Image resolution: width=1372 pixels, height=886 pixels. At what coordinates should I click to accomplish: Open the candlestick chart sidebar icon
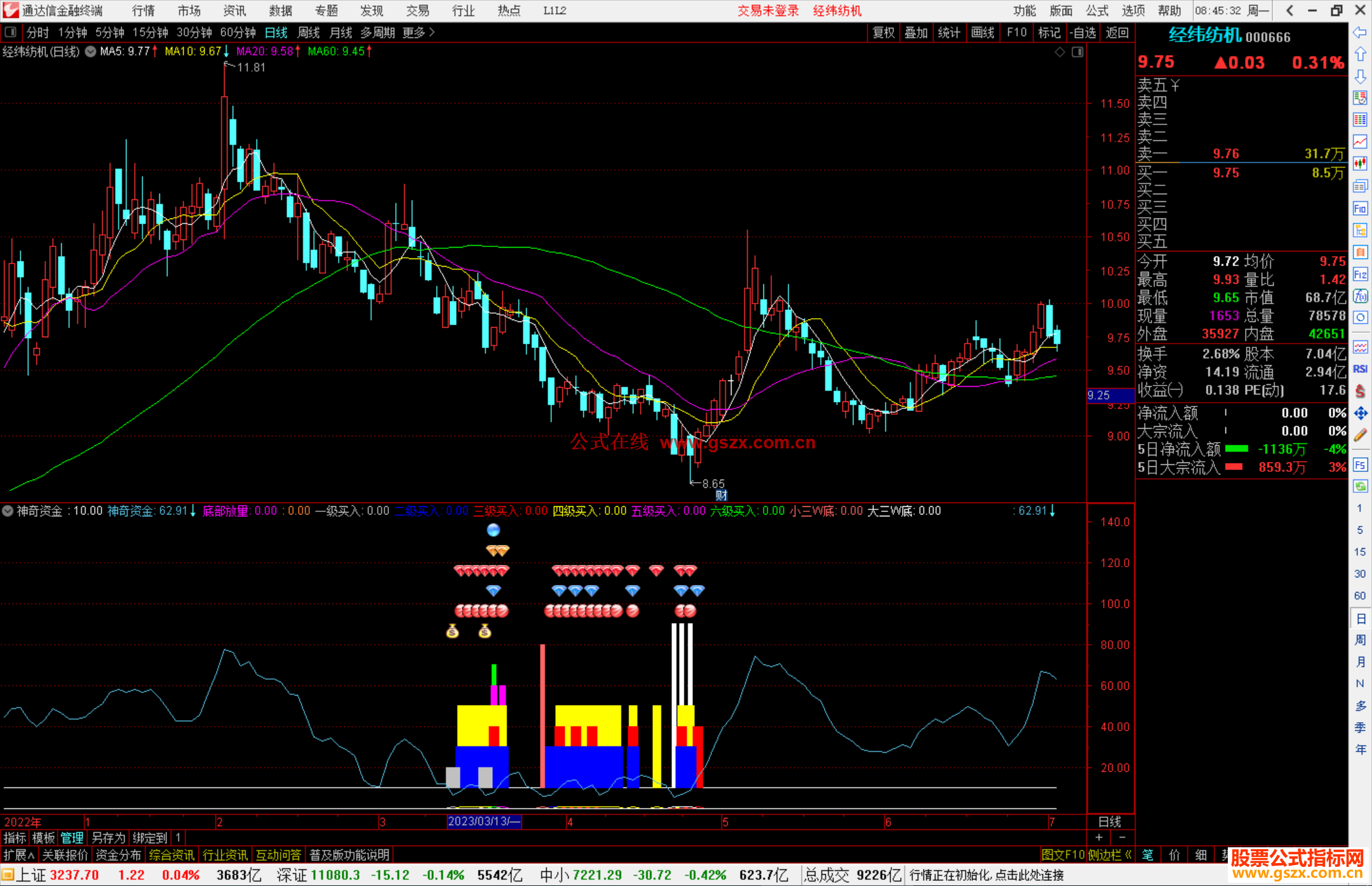(x=1360, y=164)
